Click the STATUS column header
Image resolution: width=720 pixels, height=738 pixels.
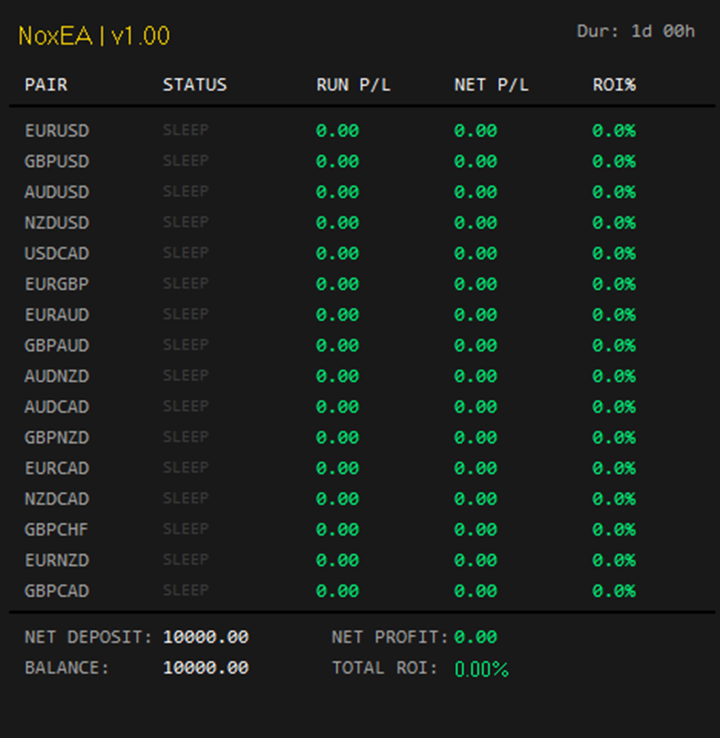[194, 85]
